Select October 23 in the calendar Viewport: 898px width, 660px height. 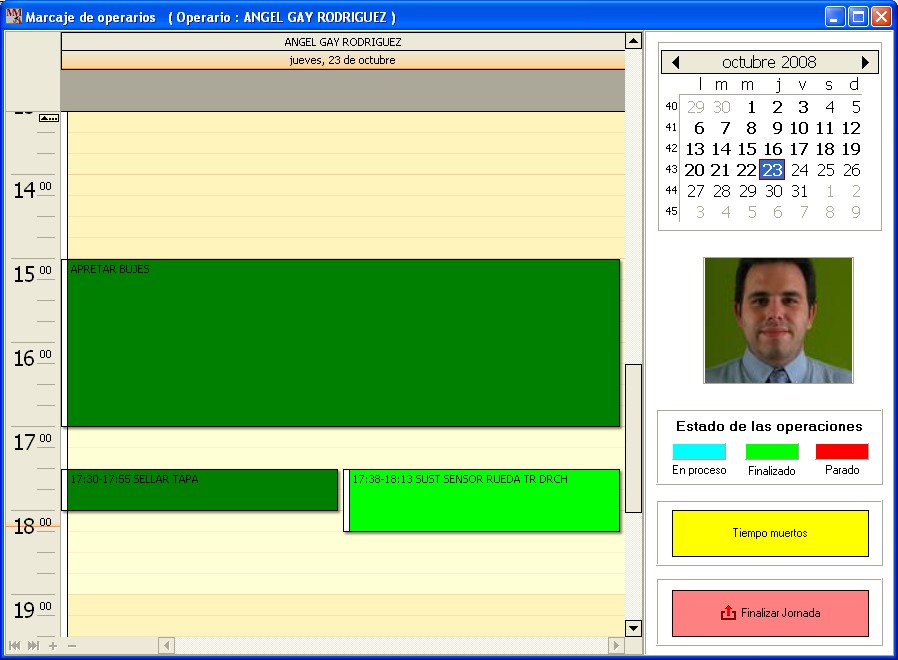tap(772, 170)
